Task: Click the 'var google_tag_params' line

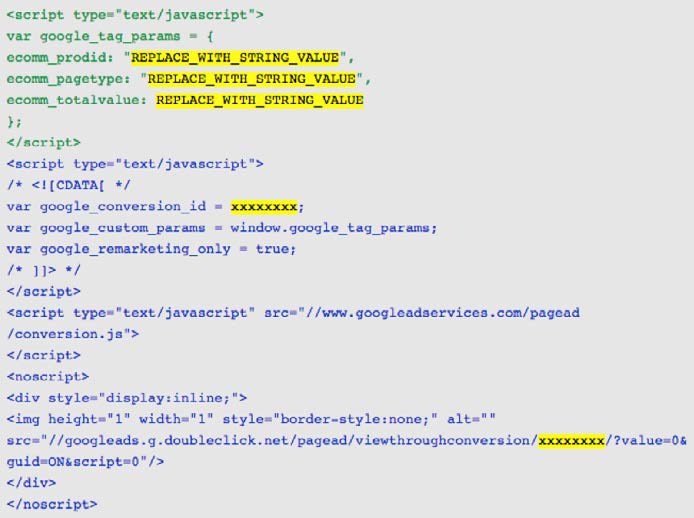Action: 110,36
